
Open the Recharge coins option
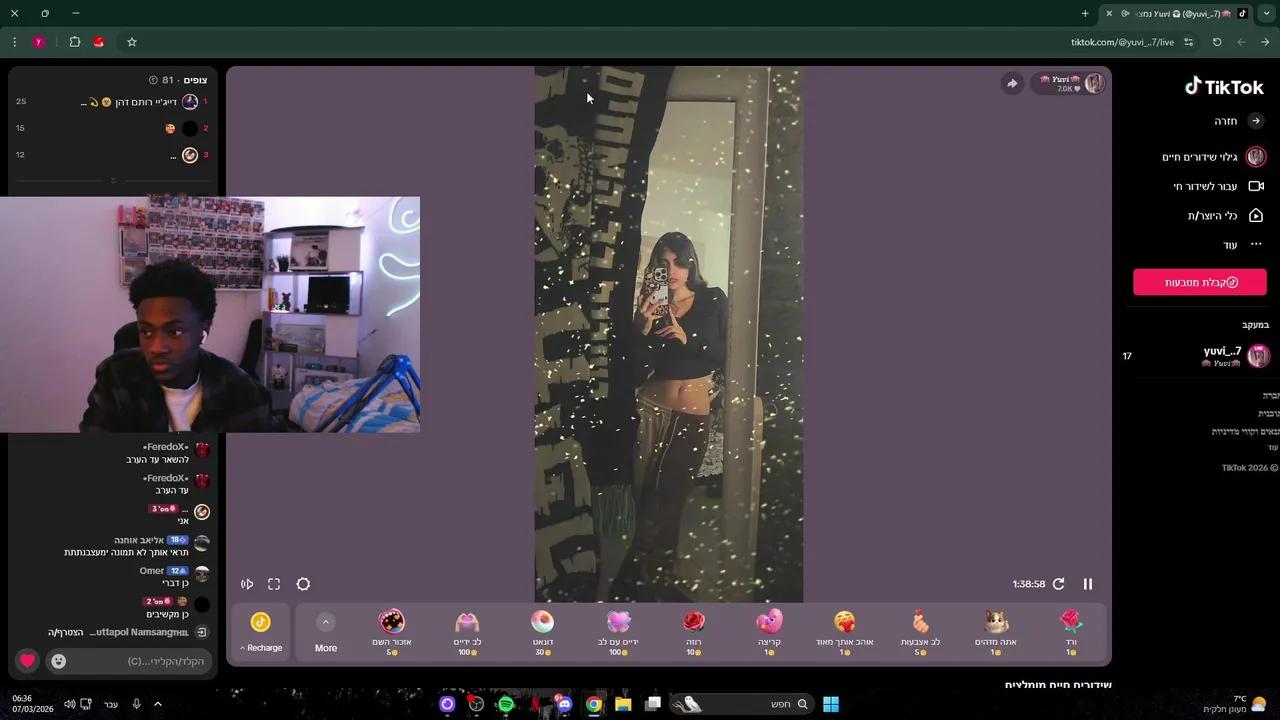click(261, 632)
